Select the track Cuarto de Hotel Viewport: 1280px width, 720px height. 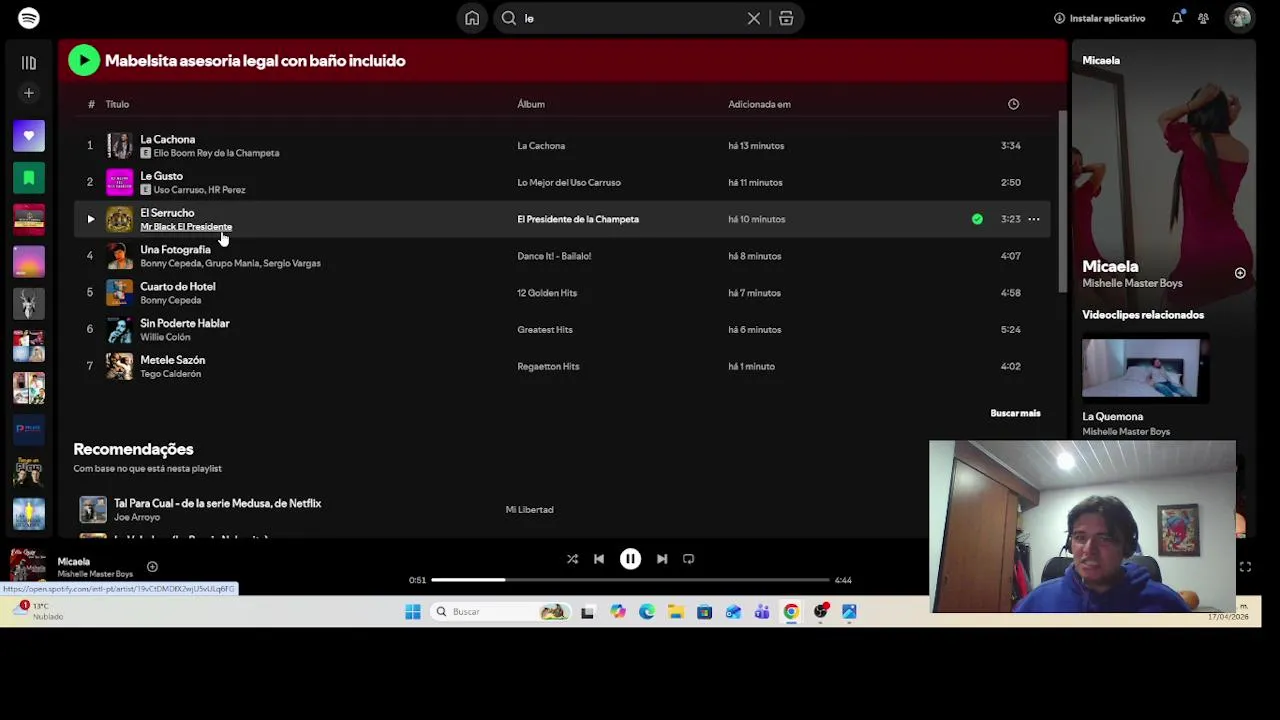coord(177,286)
